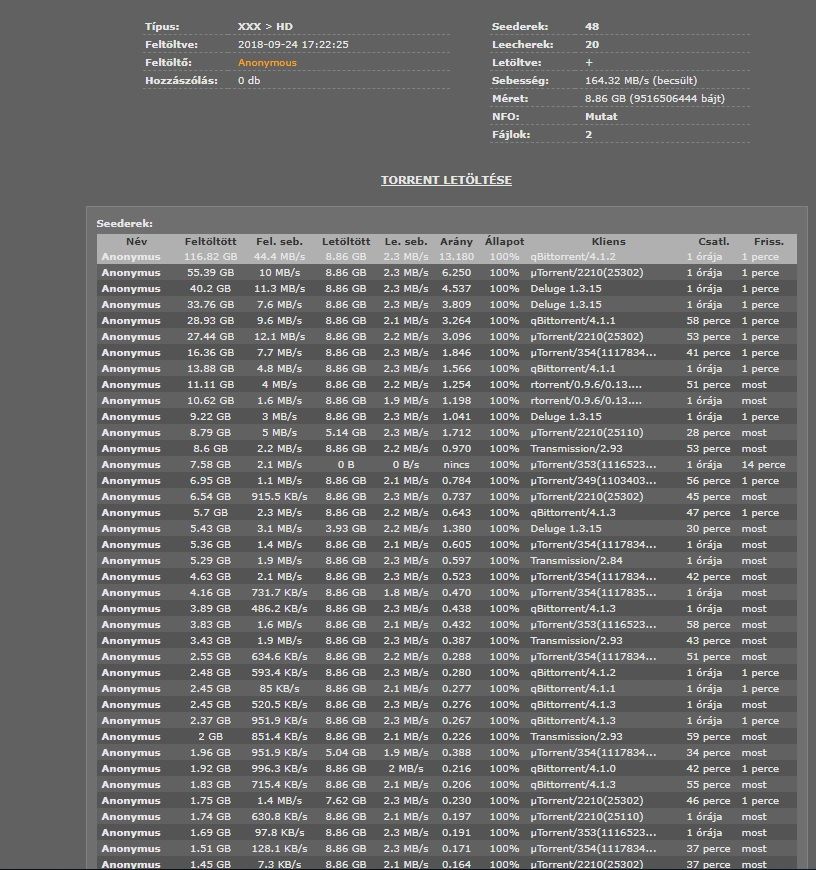Select the refresh time 14 perce
This screenshot has height=870, width=816.
click(x=763, y=465)
